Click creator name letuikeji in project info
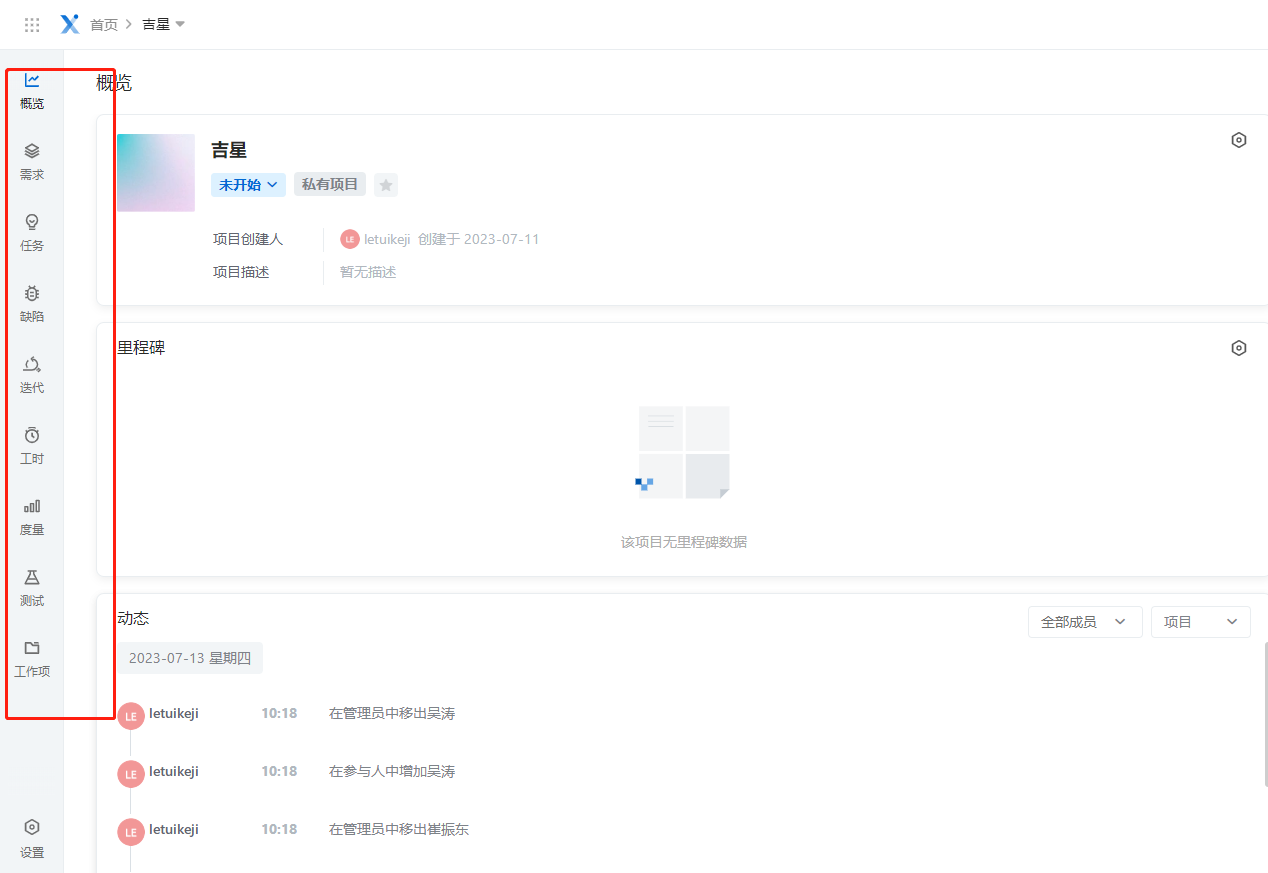 387,239
